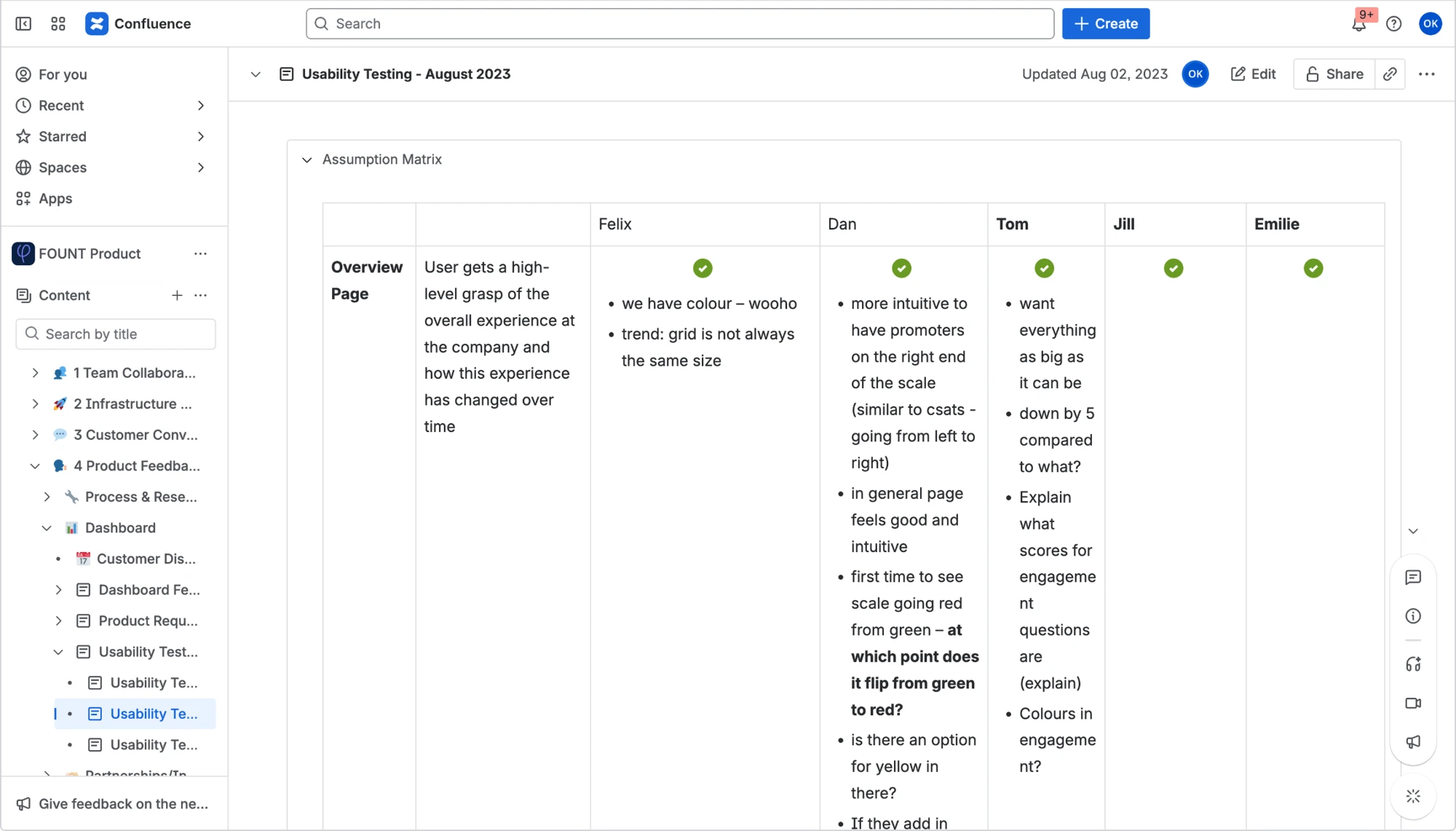Click the green check mark under Tom
Image resolution: width=1456 pixels, height=831 pixels.
click(1044, 269)
